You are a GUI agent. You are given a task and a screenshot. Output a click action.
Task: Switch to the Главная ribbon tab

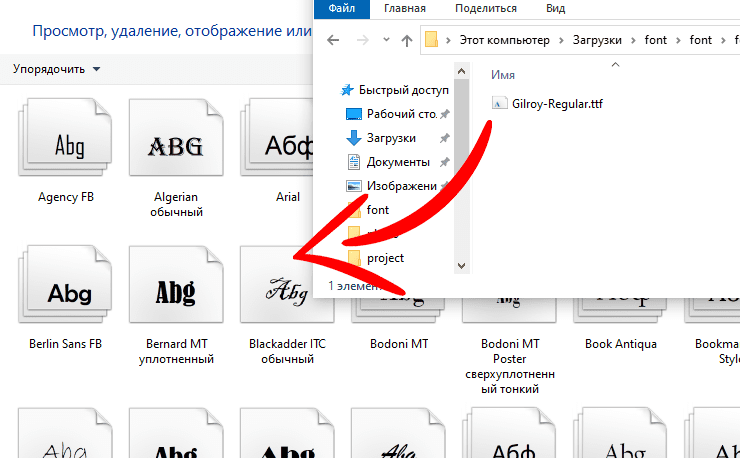pyautogui.click(x=404, y=8)
